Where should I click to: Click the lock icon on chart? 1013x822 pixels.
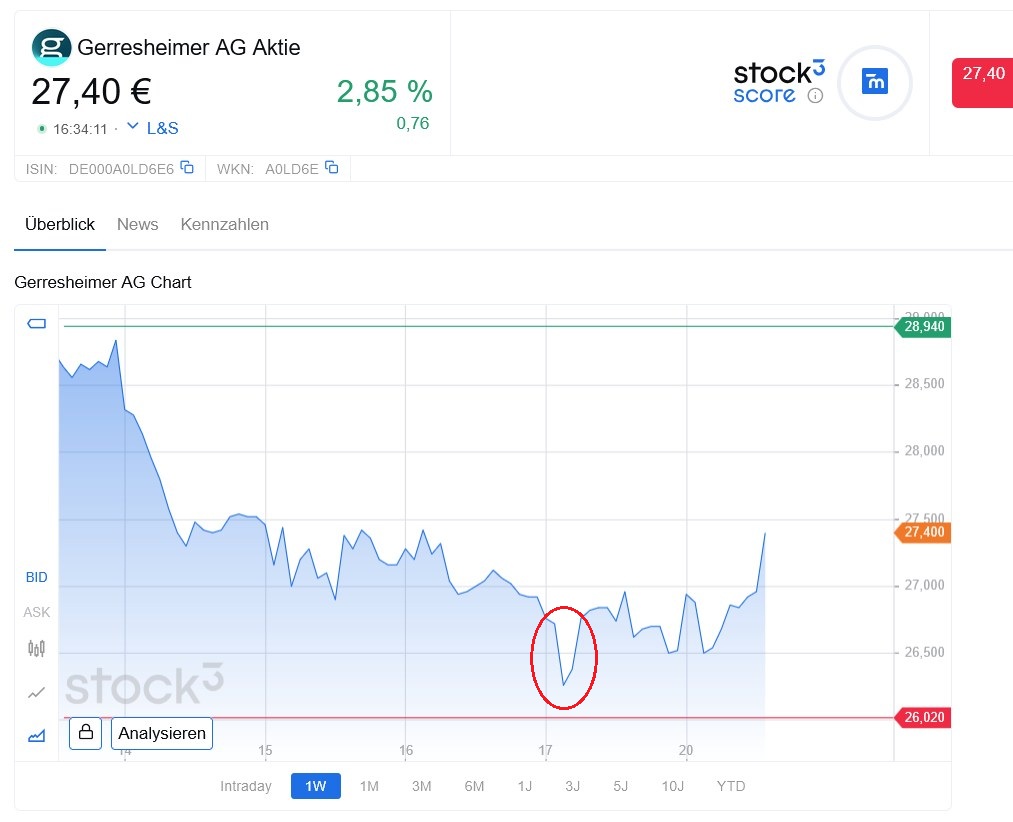[85, 733]
